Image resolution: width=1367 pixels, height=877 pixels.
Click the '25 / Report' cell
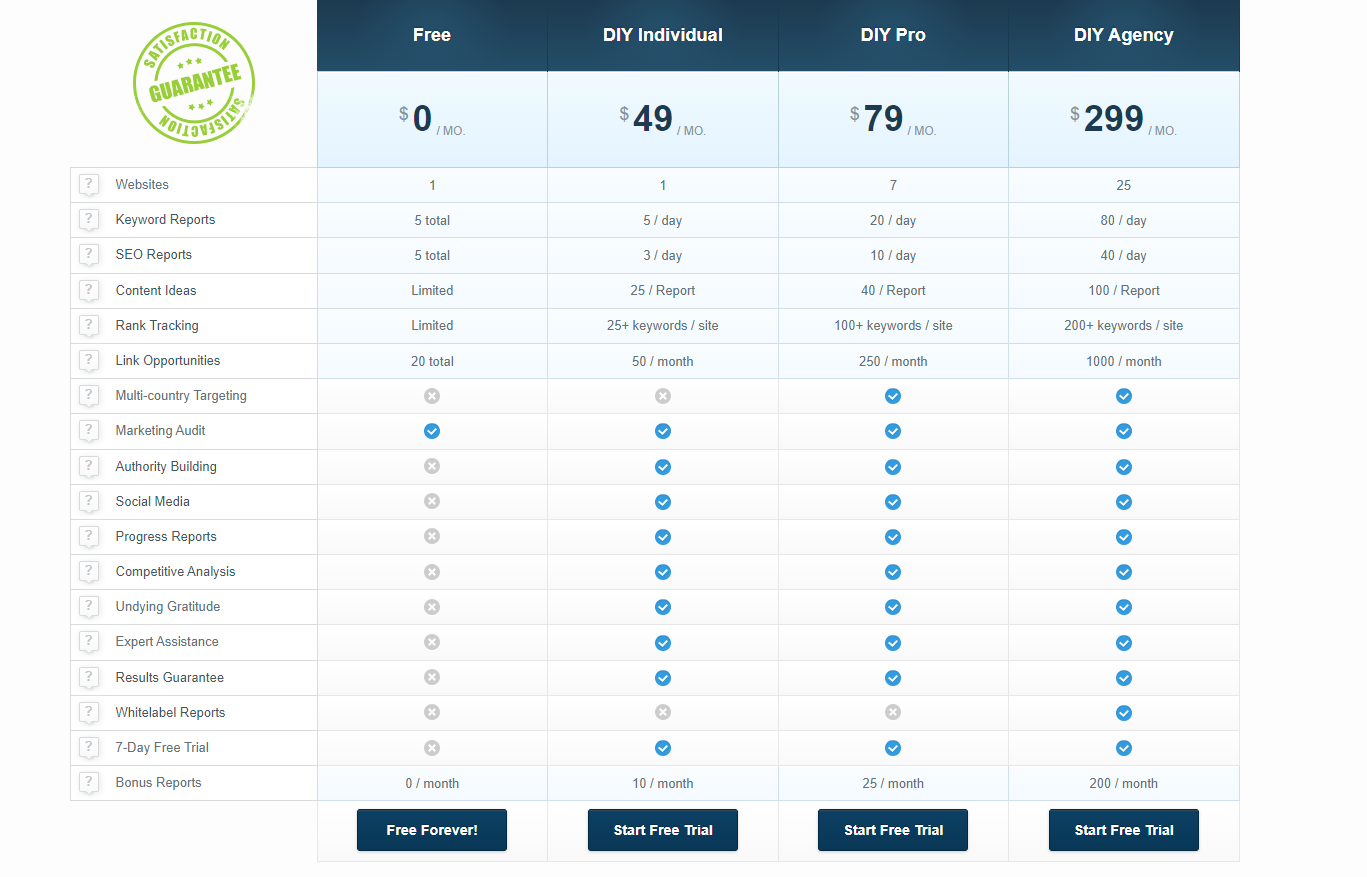tap(663, 291)
